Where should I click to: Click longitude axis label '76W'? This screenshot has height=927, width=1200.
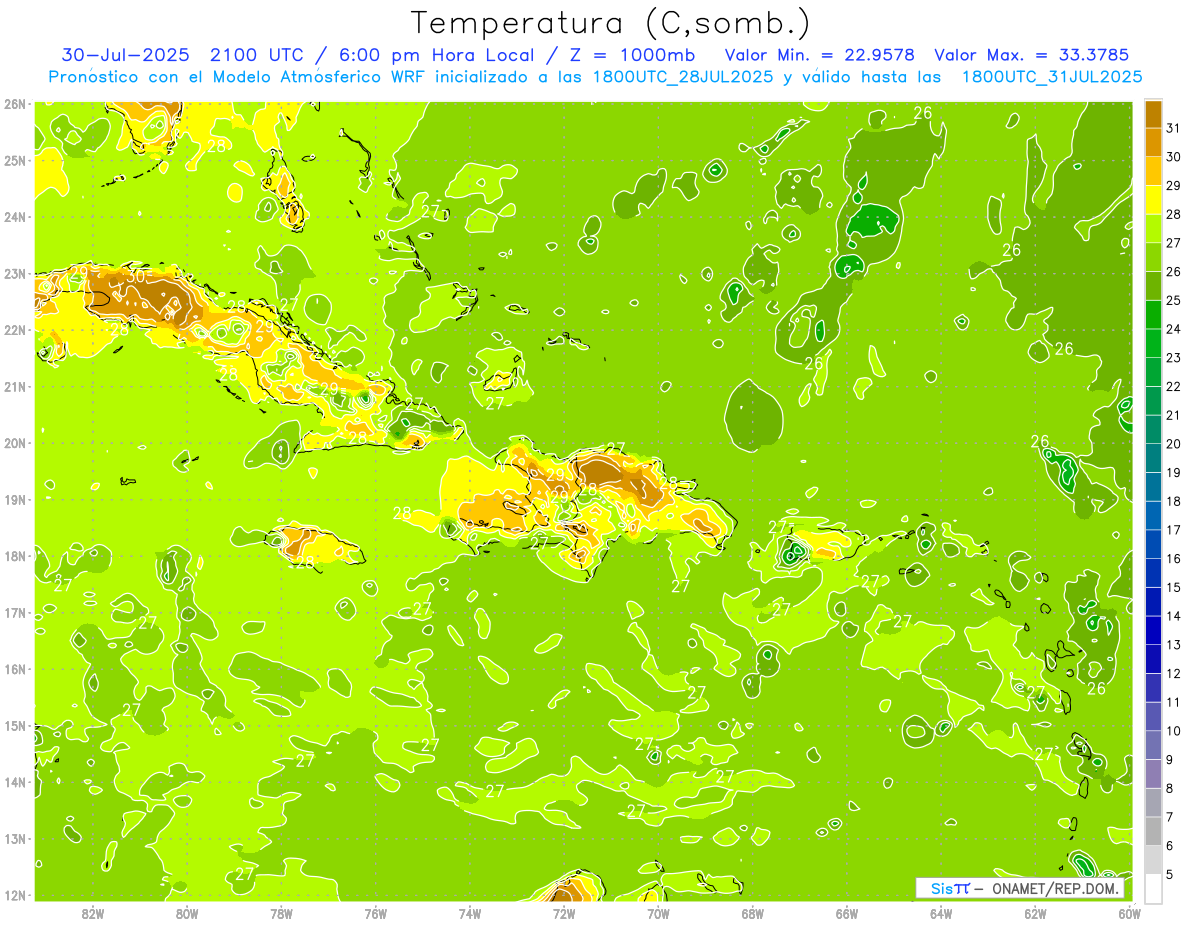[375, 914]
